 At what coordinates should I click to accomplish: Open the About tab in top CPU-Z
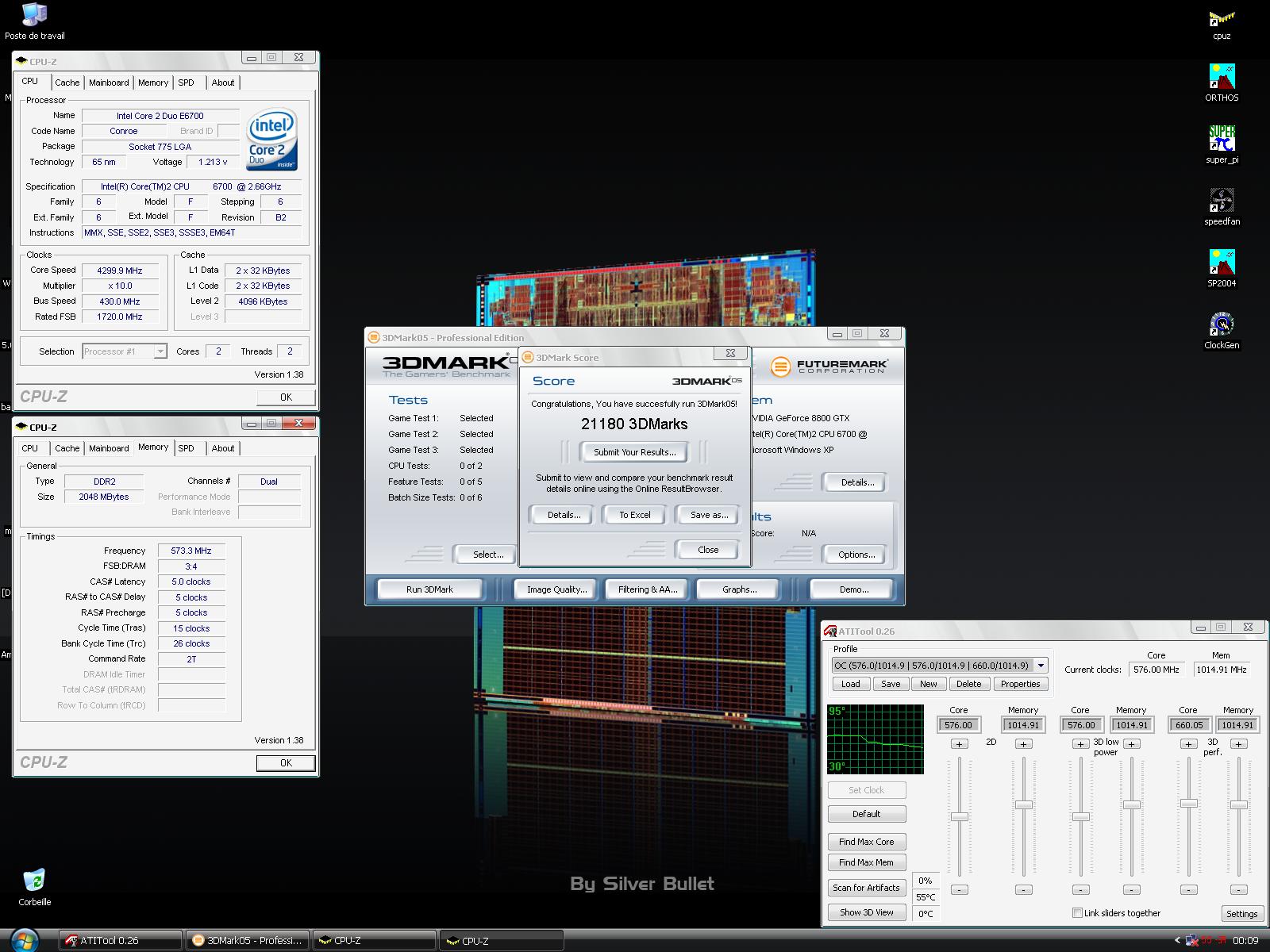[223, 83]
